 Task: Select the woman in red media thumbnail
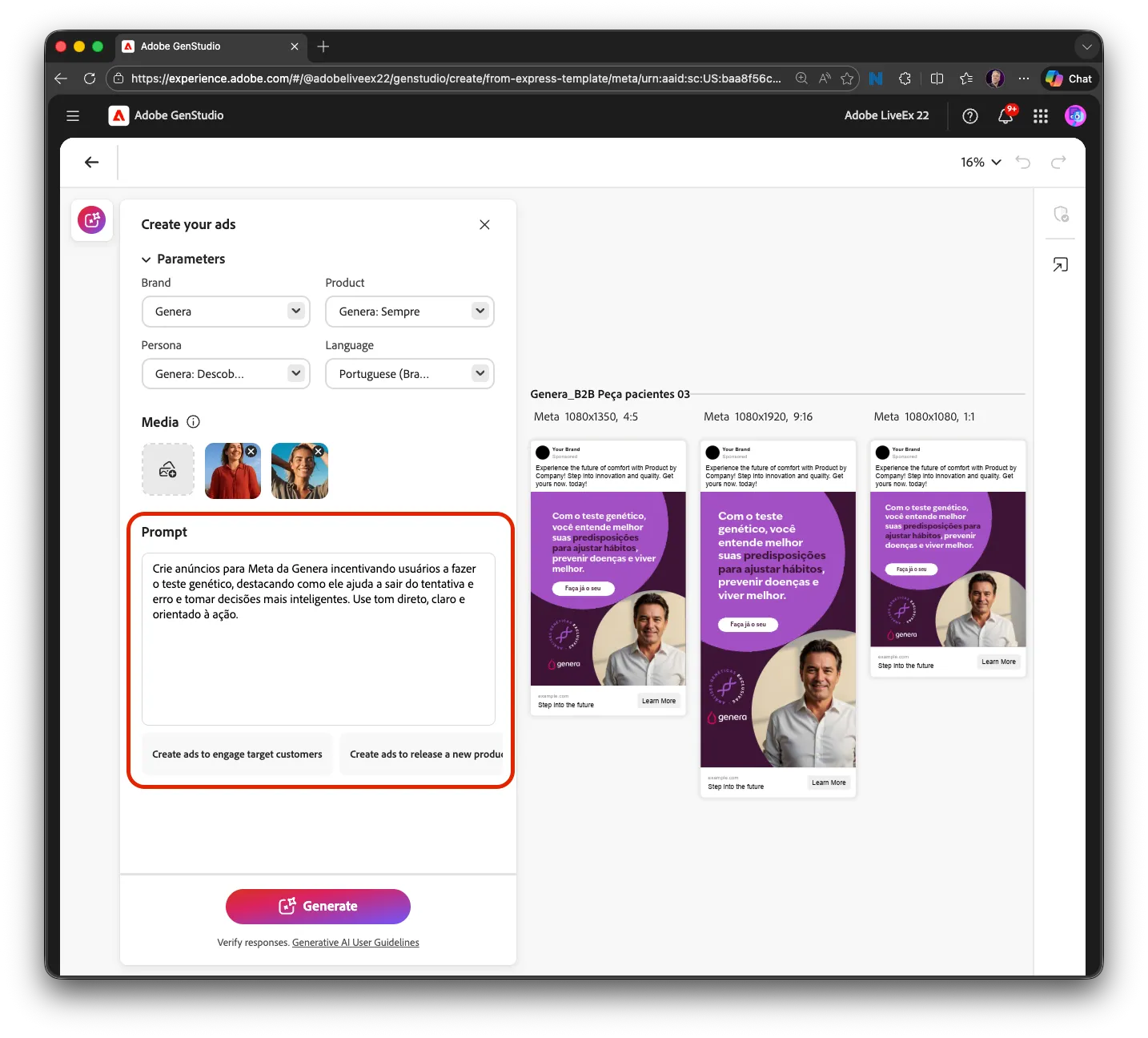click(x=232, y=472)
